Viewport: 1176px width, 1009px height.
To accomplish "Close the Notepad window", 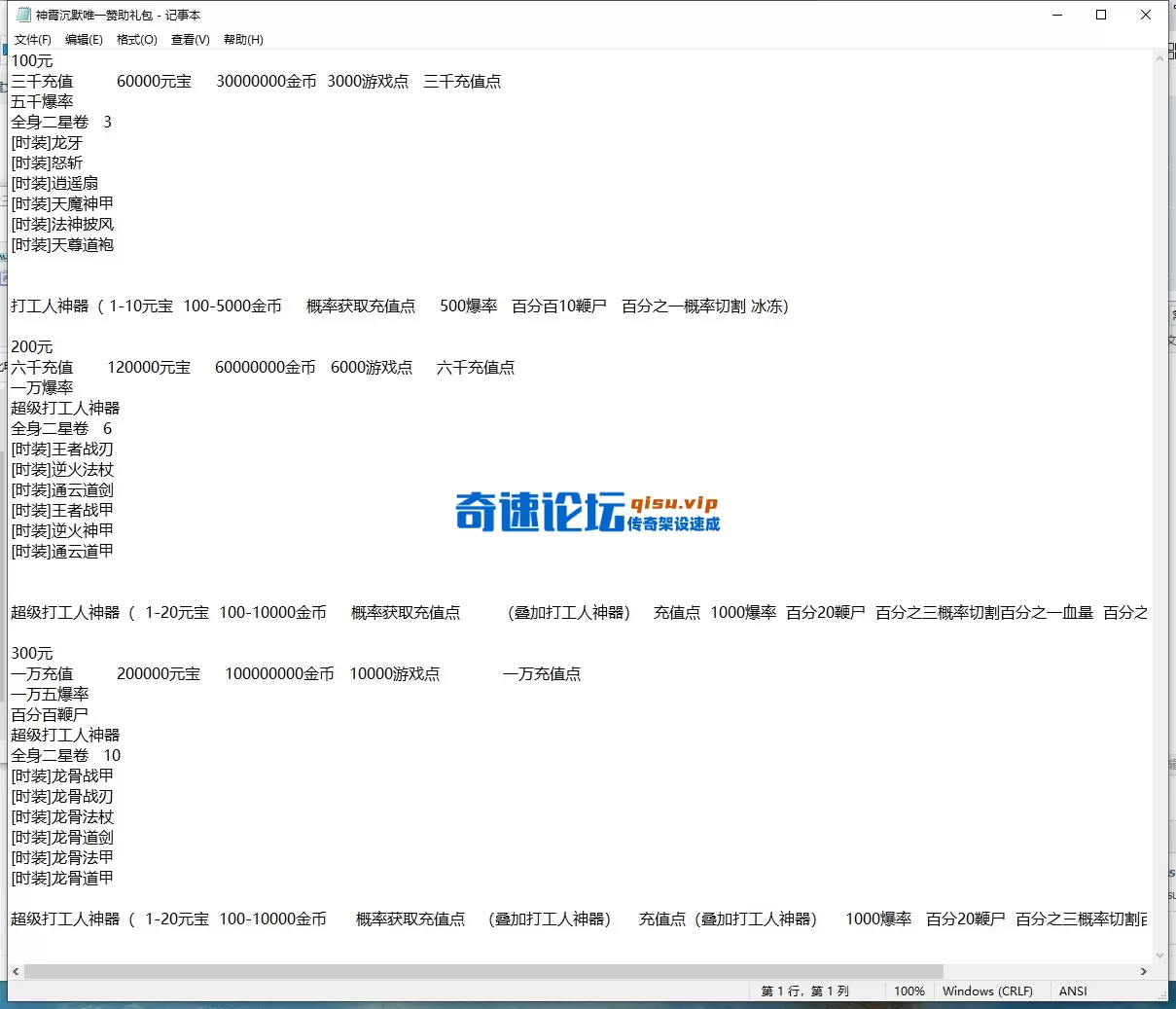I will tap(1146, 15).
